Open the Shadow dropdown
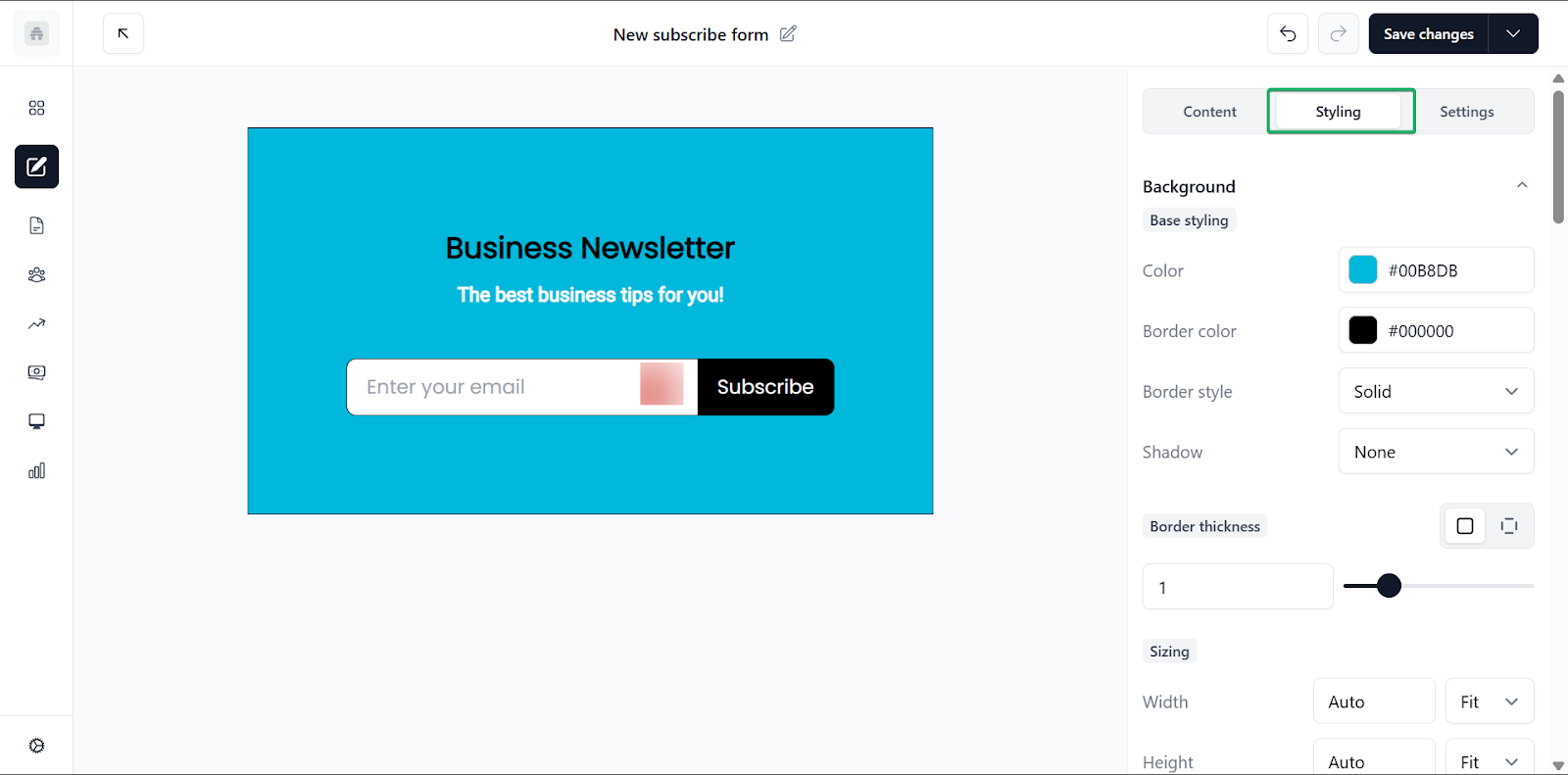 click(1436, 451)
